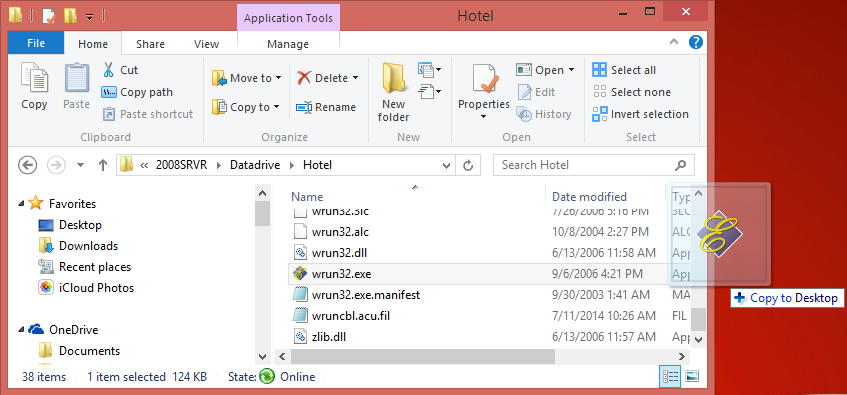Click the Quick Access new folder icon
The height and width of the screenshot is (395, 847).
(70, 16)
